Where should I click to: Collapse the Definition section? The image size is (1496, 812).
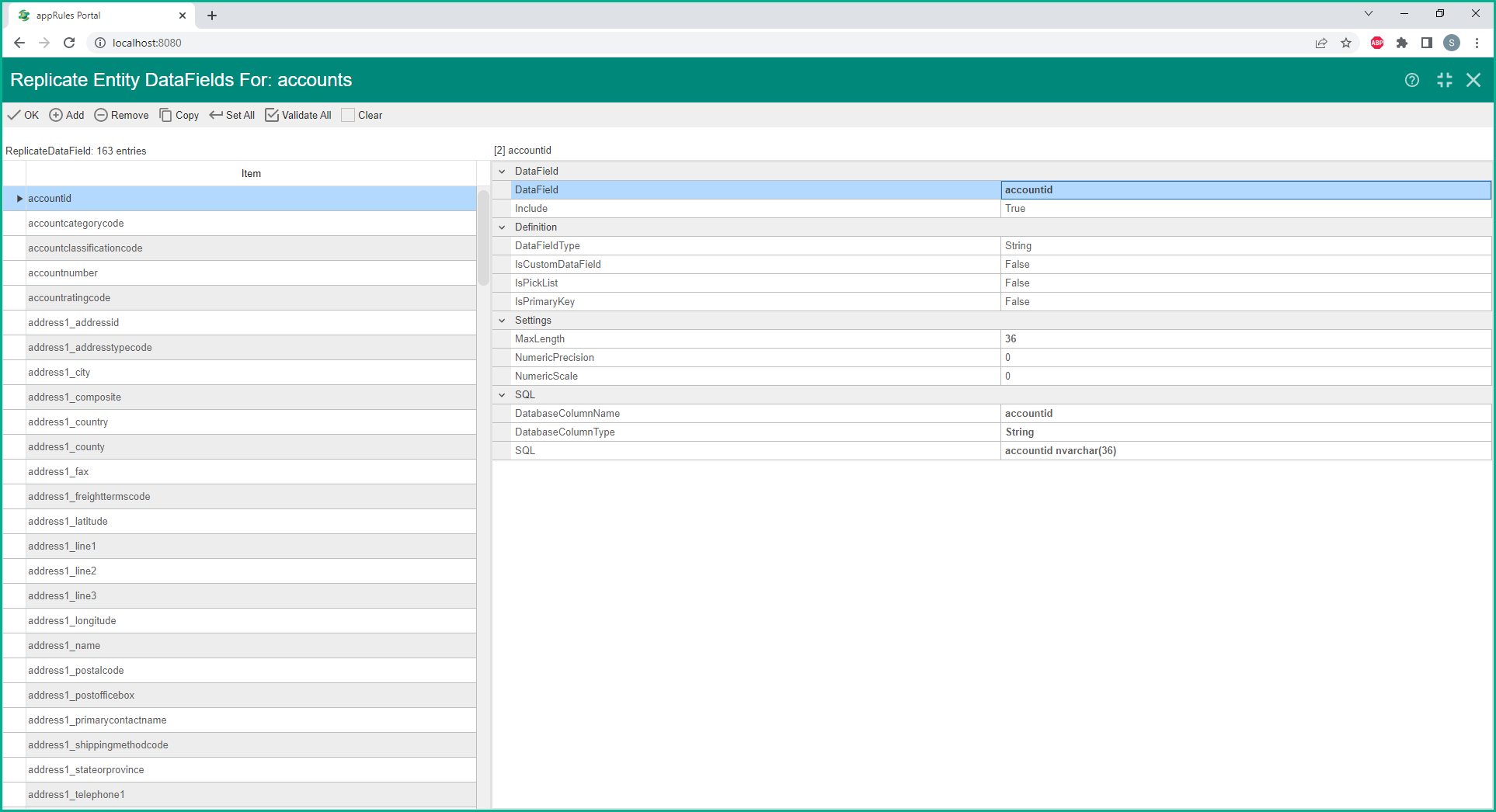coord(502,227)
